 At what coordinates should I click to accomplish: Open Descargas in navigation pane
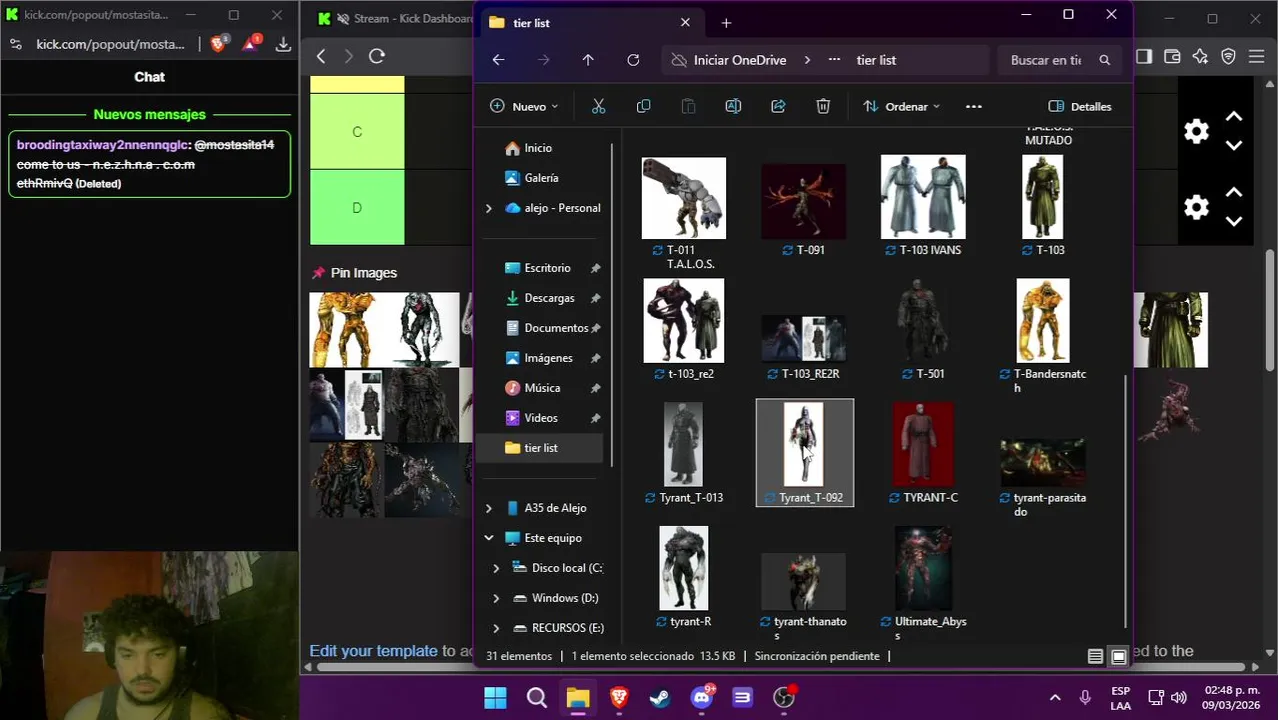(549, 298)
